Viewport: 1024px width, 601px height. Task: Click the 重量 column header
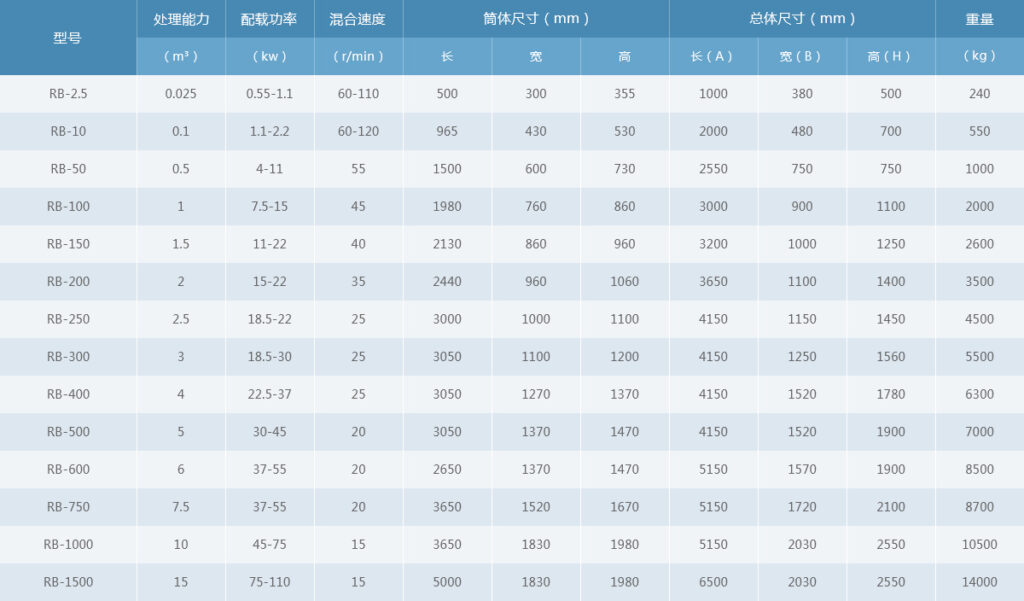click(979, 19)
